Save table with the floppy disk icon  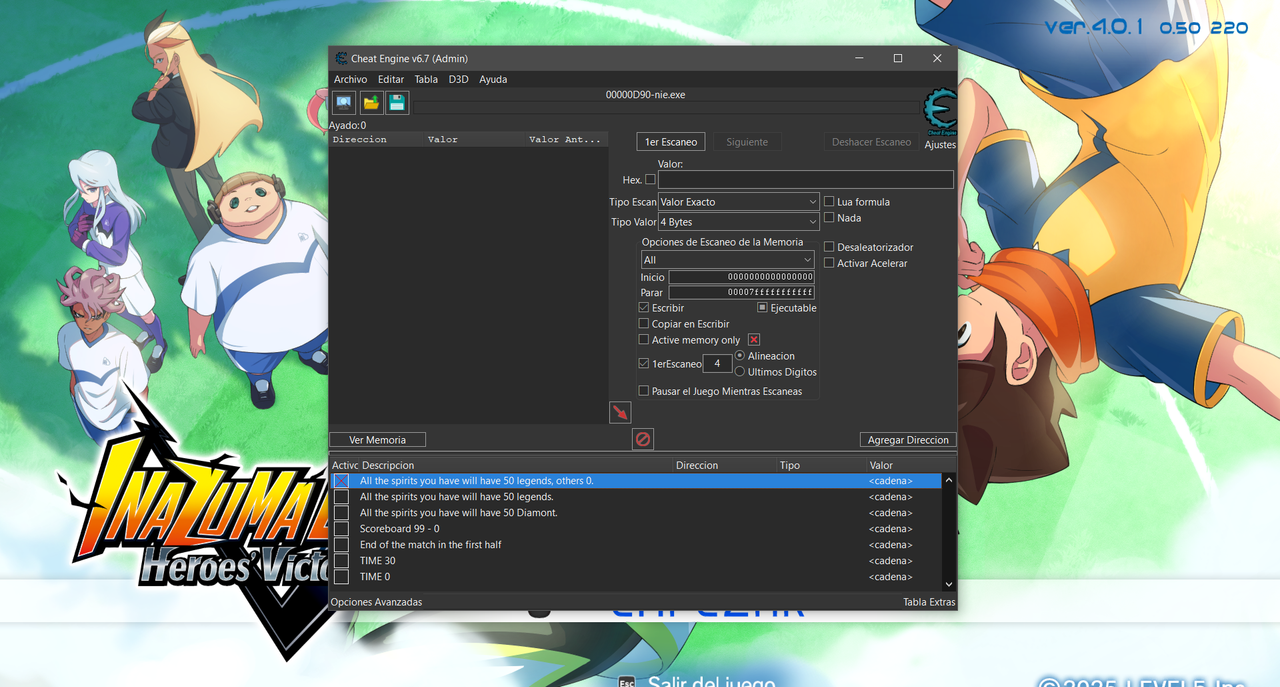[x=397, y=102]
